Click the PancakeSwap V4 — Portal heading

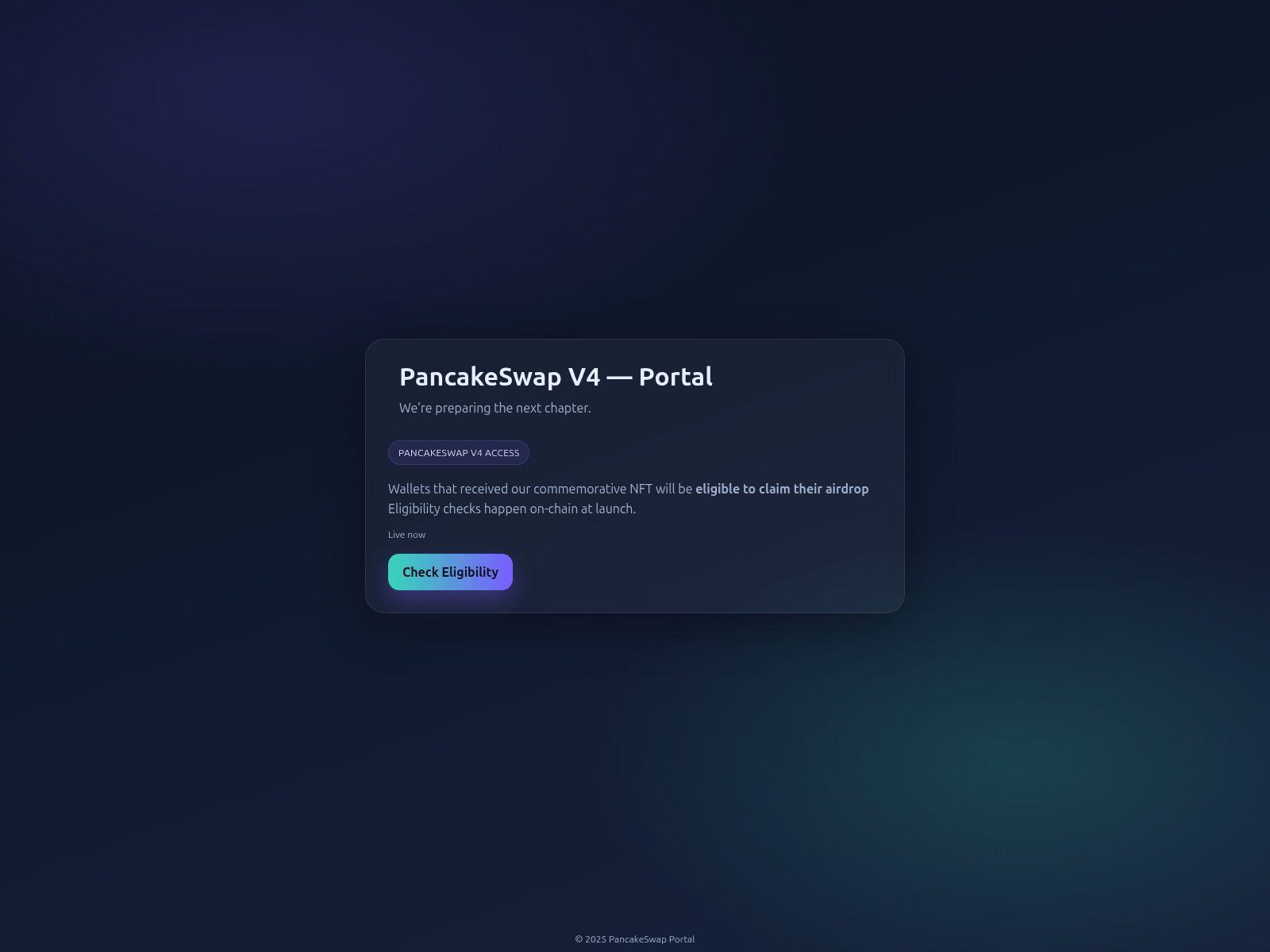[x=556, y=377]
